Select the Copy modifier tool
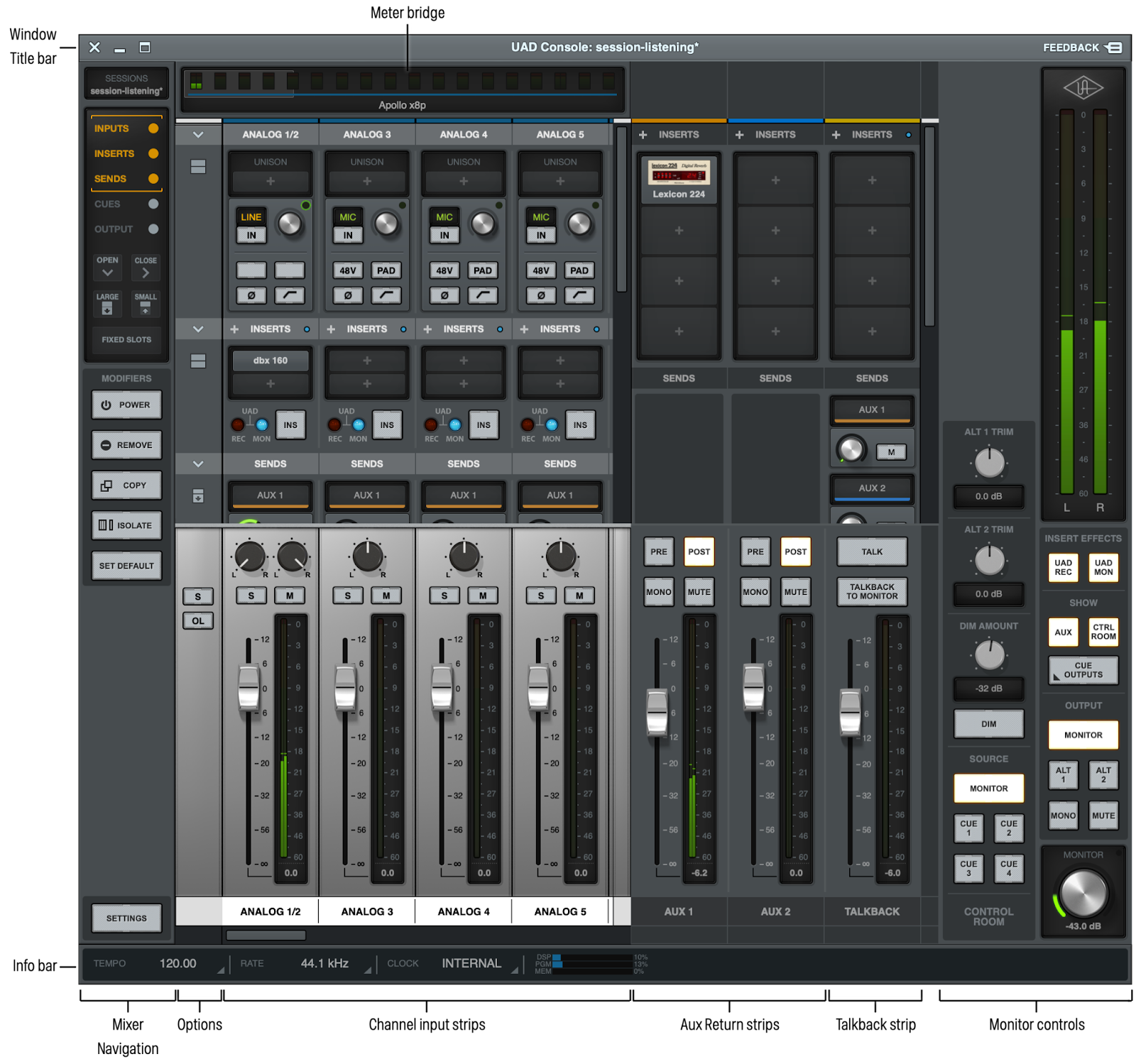Viewport: 1136px width, 1064px height. pyautogui.click(x=126, y=486)
